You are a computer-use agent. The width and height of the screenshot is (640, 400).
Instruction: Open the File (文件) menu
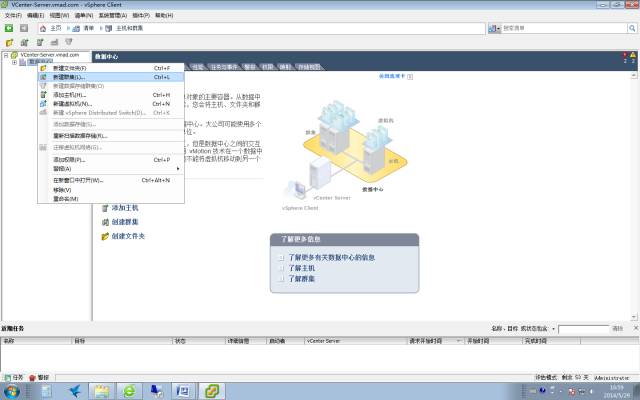pyautogui.click(x=13, y=15)
